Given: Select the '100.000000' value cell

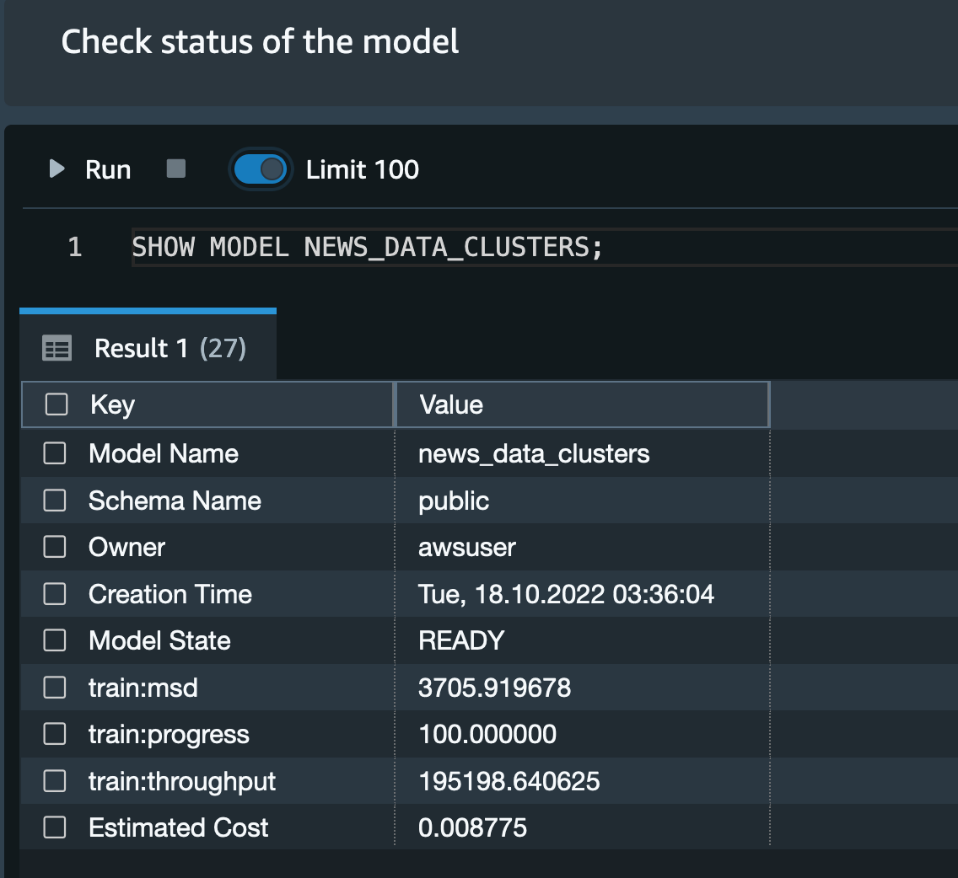Looking at the screenshot, I should (582, 734).
